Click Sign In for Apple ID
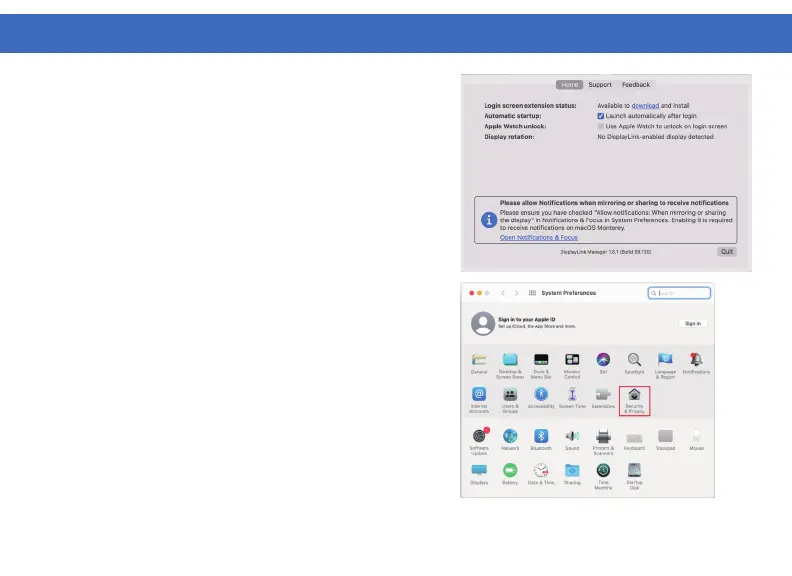The width and height of the screenshot is (792, 576). [x=692, y=324]
